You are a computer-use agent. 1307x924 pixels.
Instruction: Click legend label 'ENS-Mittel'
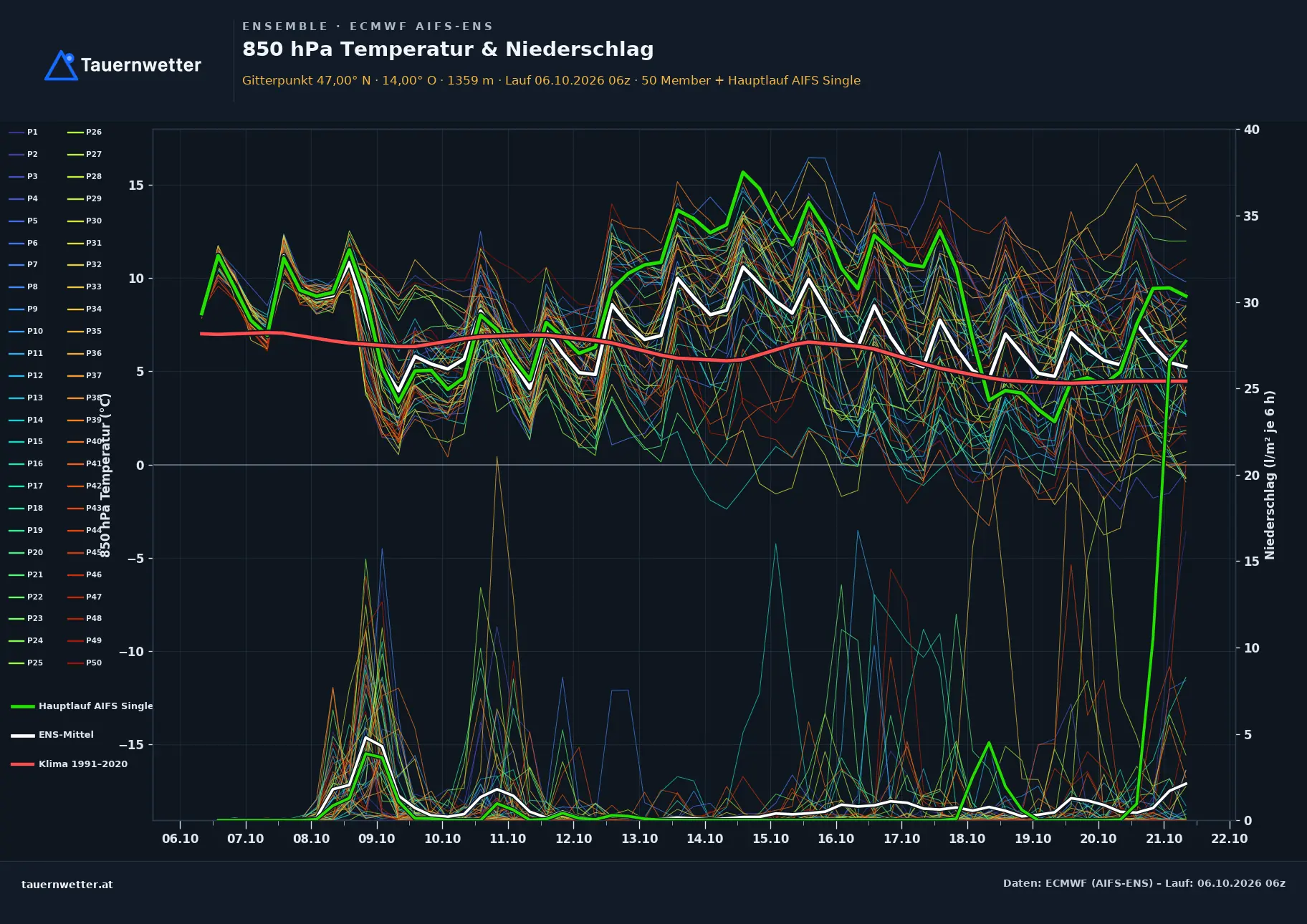66,735
